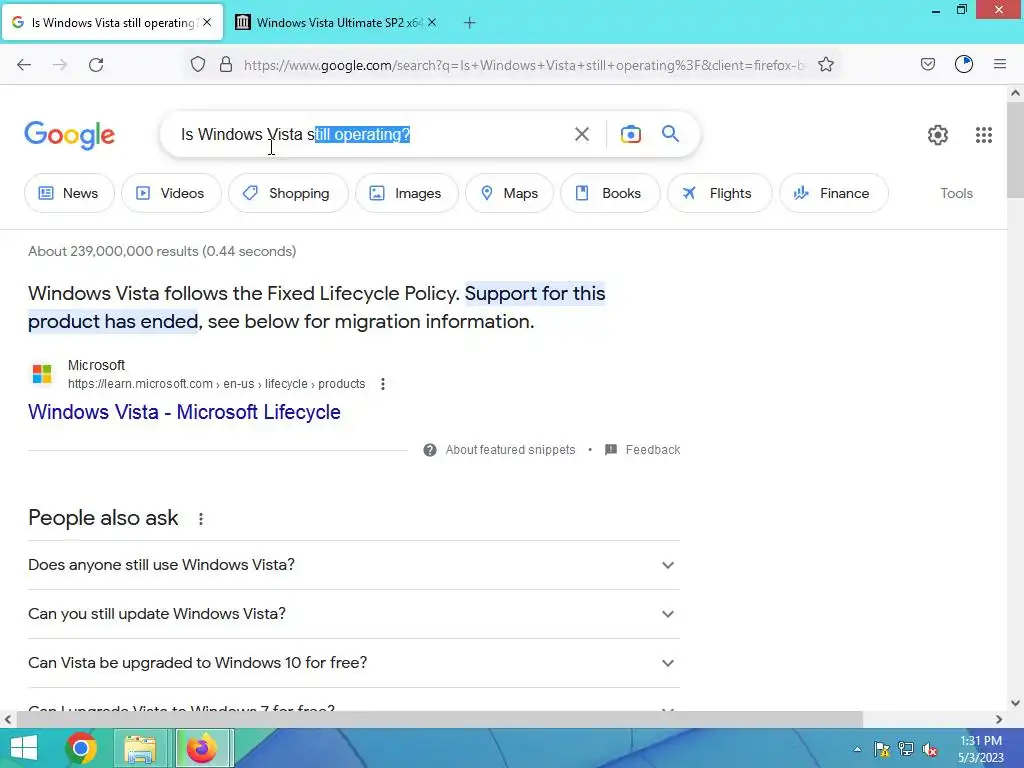Click the browser address bar URL
1024x768 pixels.
(x=525, y=65)
